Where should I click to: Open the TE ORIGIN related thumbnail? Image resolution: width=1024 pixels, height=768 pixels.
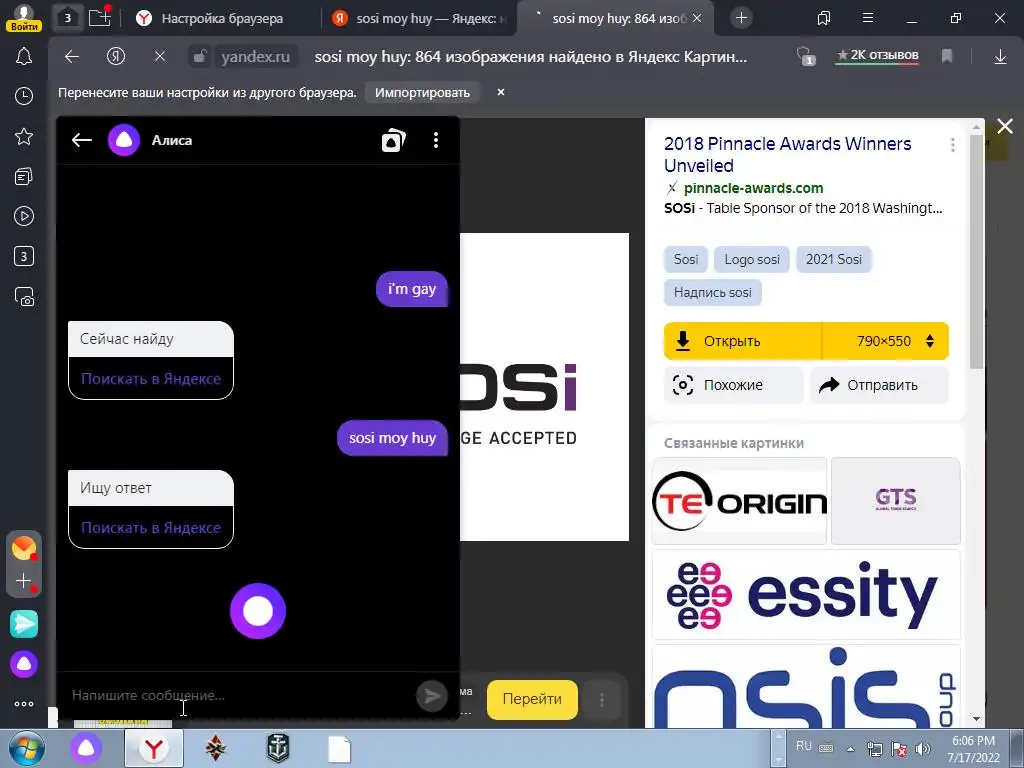pyautogui.click(x=739, y=501)
